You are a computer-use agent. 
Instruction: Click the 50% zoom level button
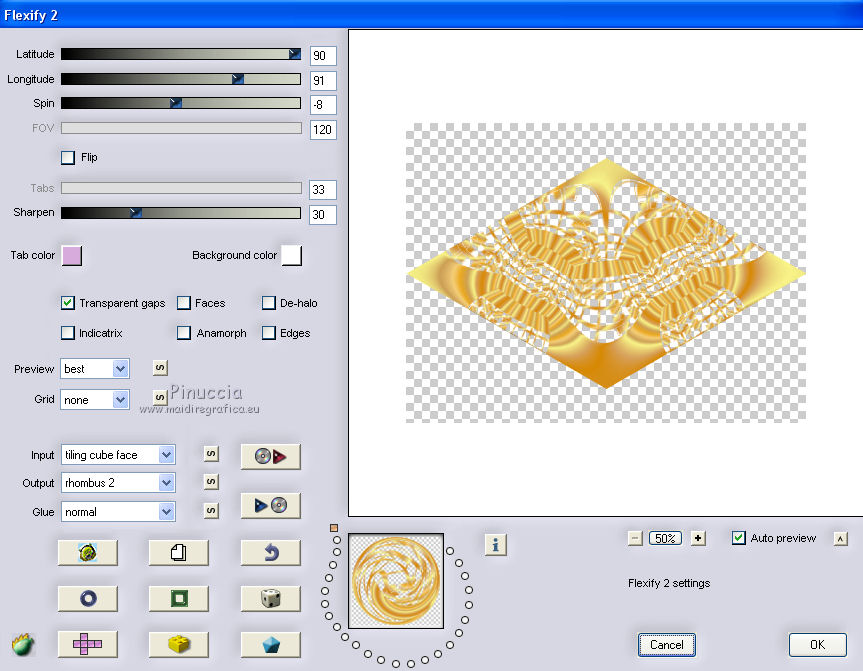pyautogui.click(x=665, y=538)
